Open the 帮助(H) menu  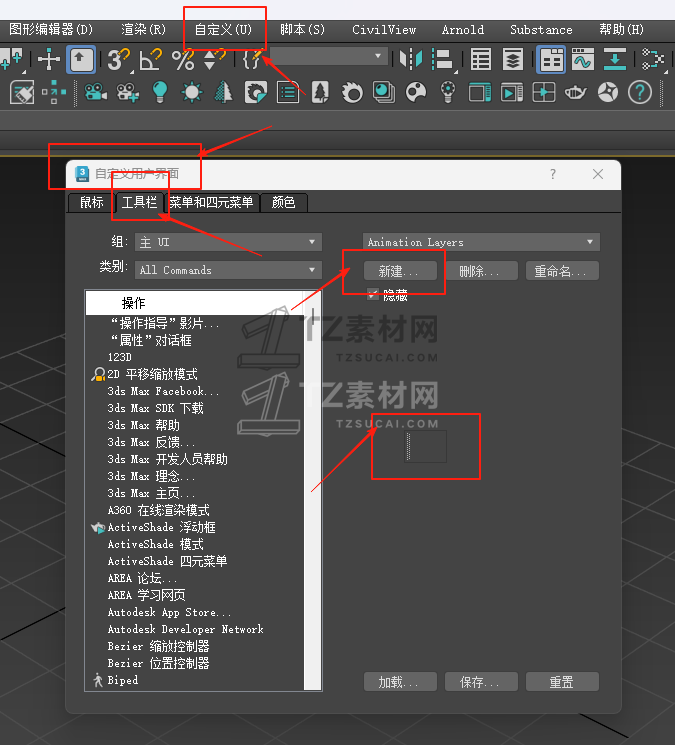pos(621,29)
